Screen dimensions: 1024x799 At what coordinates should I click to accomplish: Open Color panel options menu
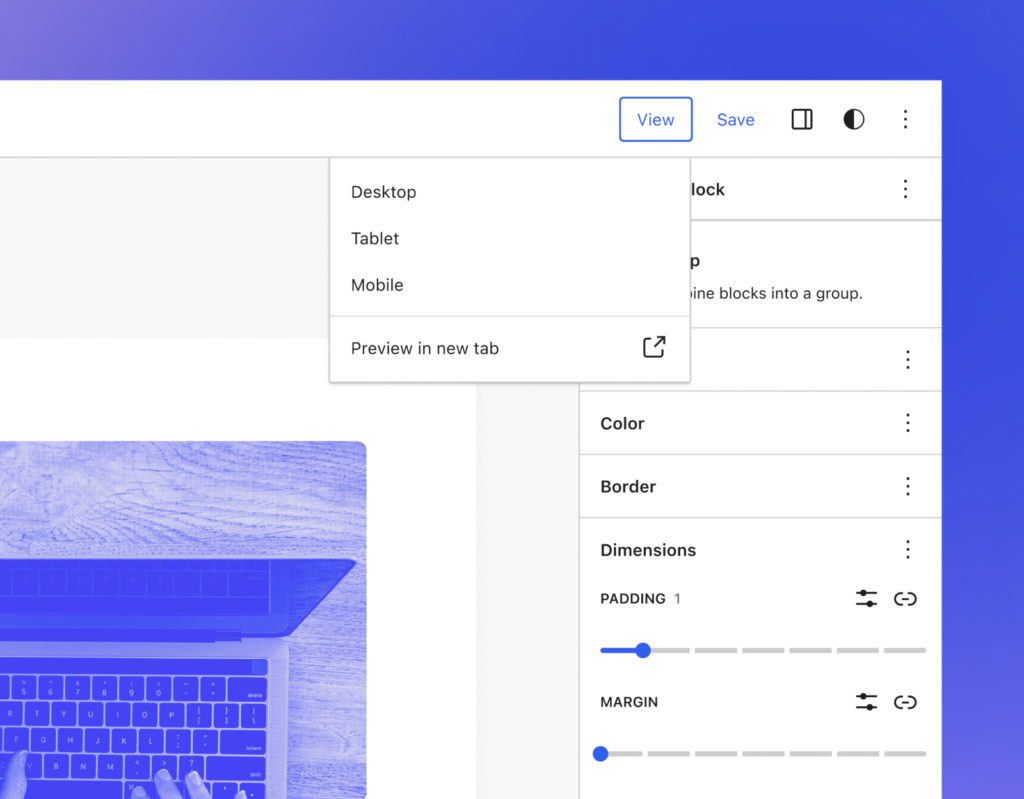coord(908,423)
